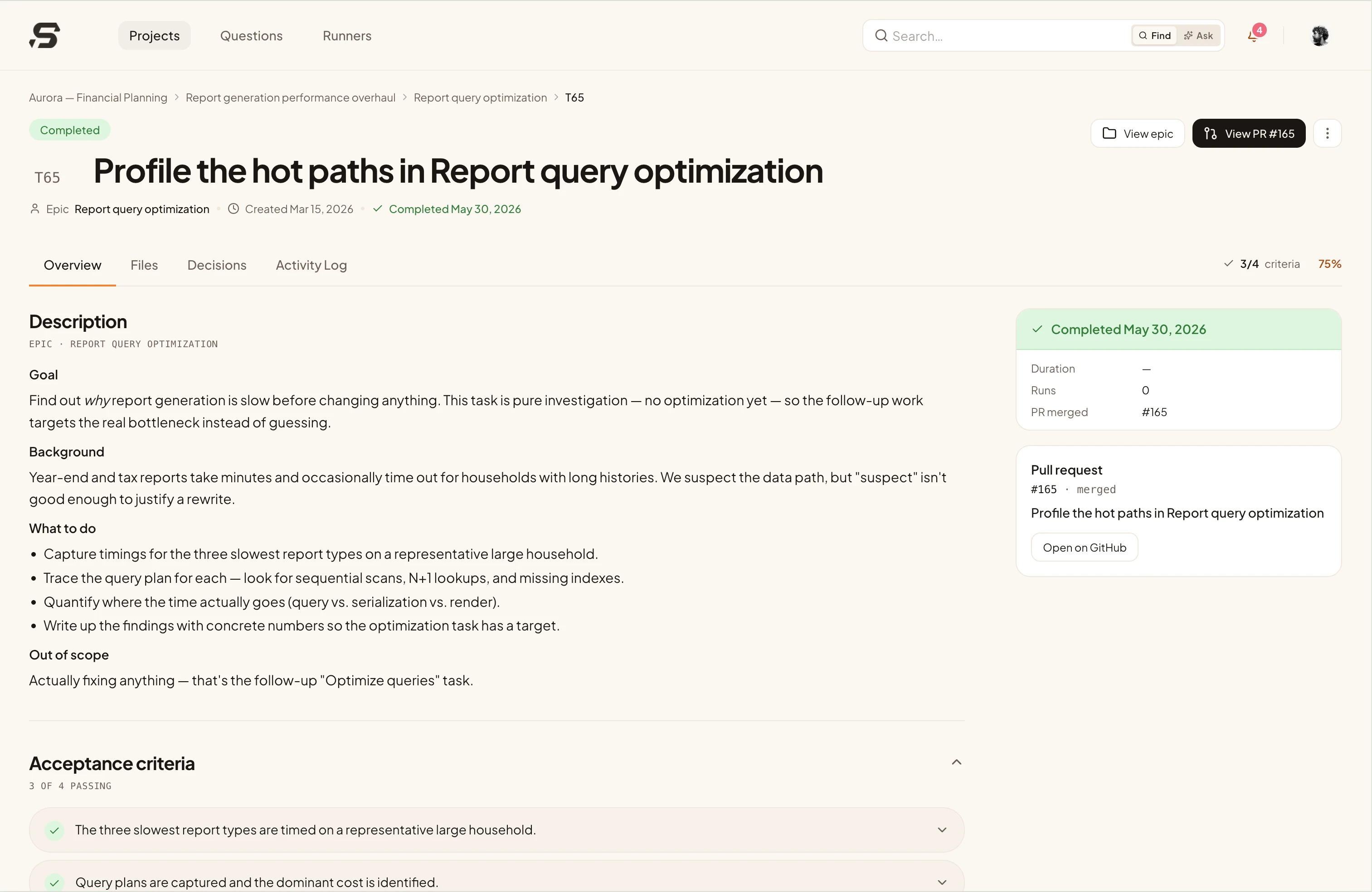This screenshot has width=1372, height=892.
Task: Click the pull request icon in View PR #165
Action: [x=1210, y=134]
